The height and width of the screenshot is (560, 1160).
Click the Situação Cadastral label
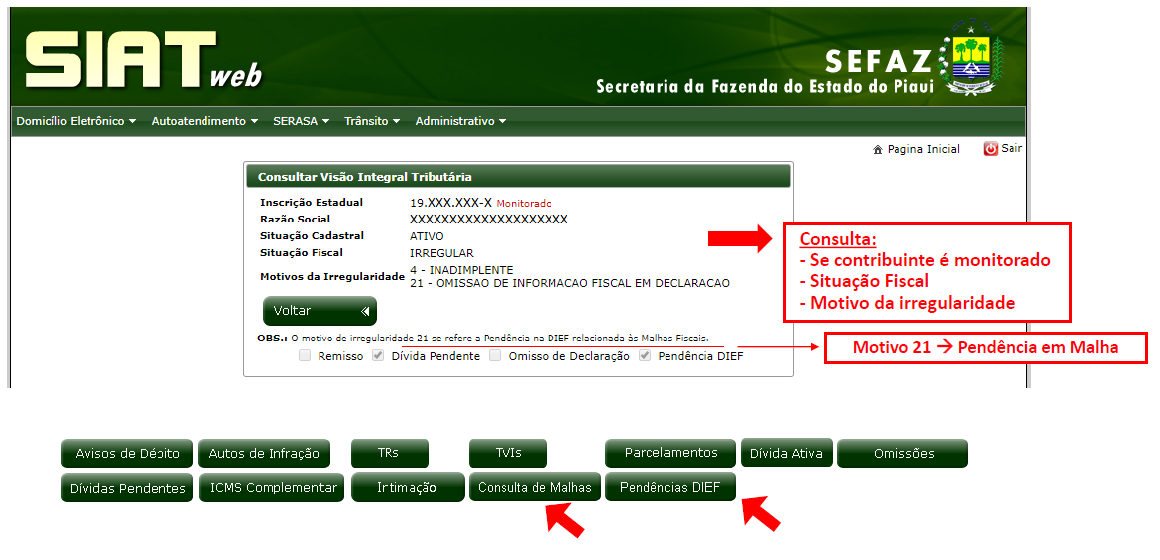pos(311,236)
